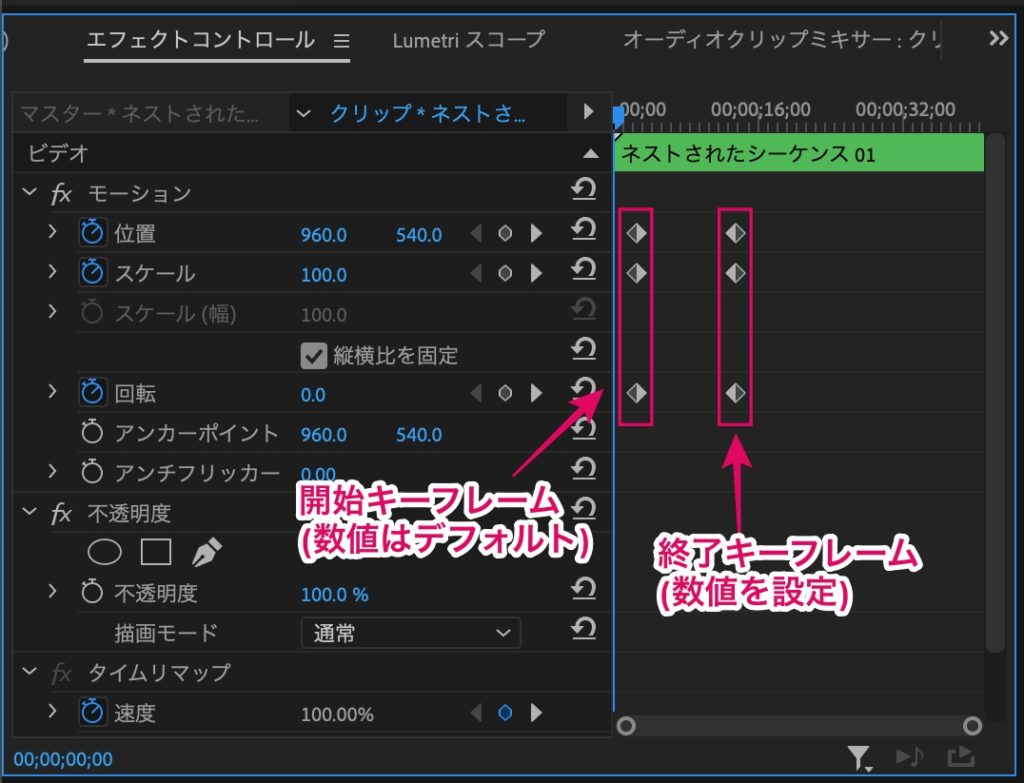Switch to the エフェクトコントロール tab
Image resolution: width=1024 pixels, height=783 pixels.
click(200, 40)
